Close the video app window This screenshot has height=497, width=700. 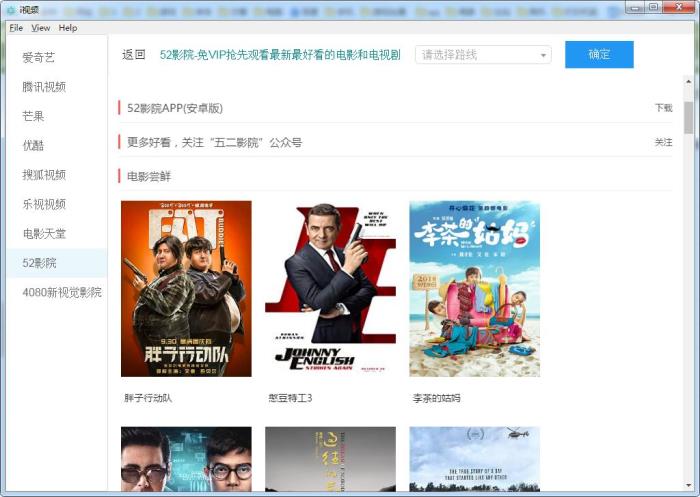[x=679, y=7]
